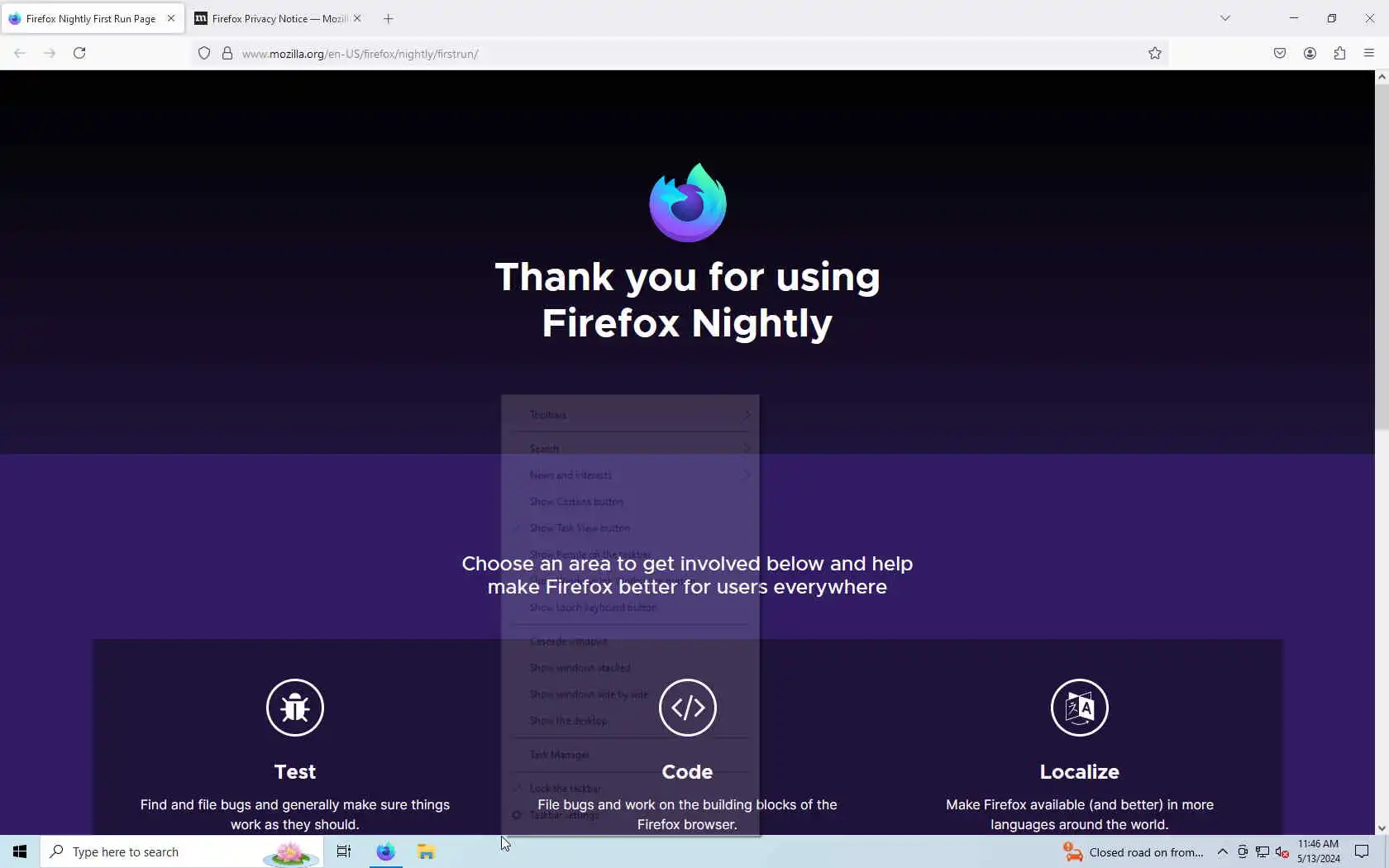The image size is (1389, 868).
Task: Open Task View on the taskbar
Action: [344, 851]
